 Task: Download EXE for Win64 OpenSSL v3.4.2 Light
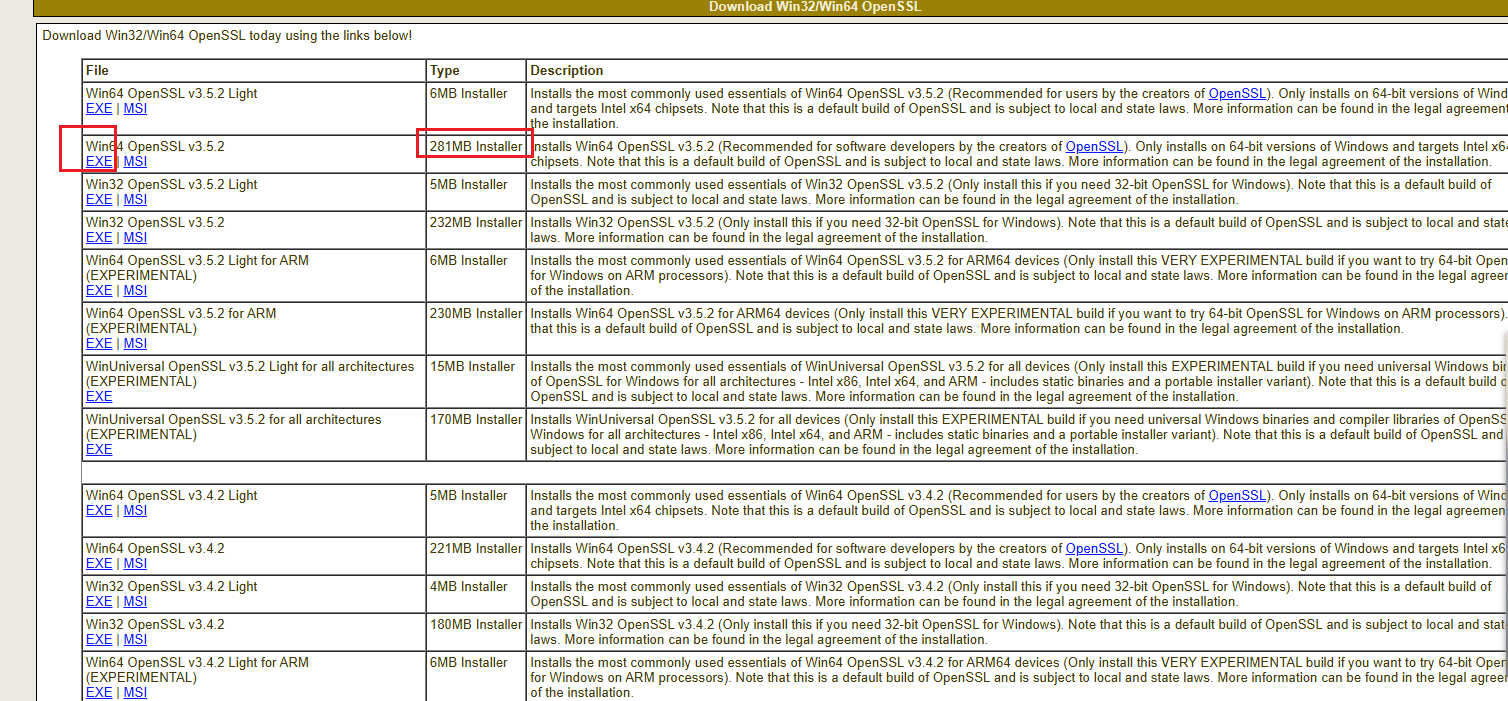(x=99, y=510)
